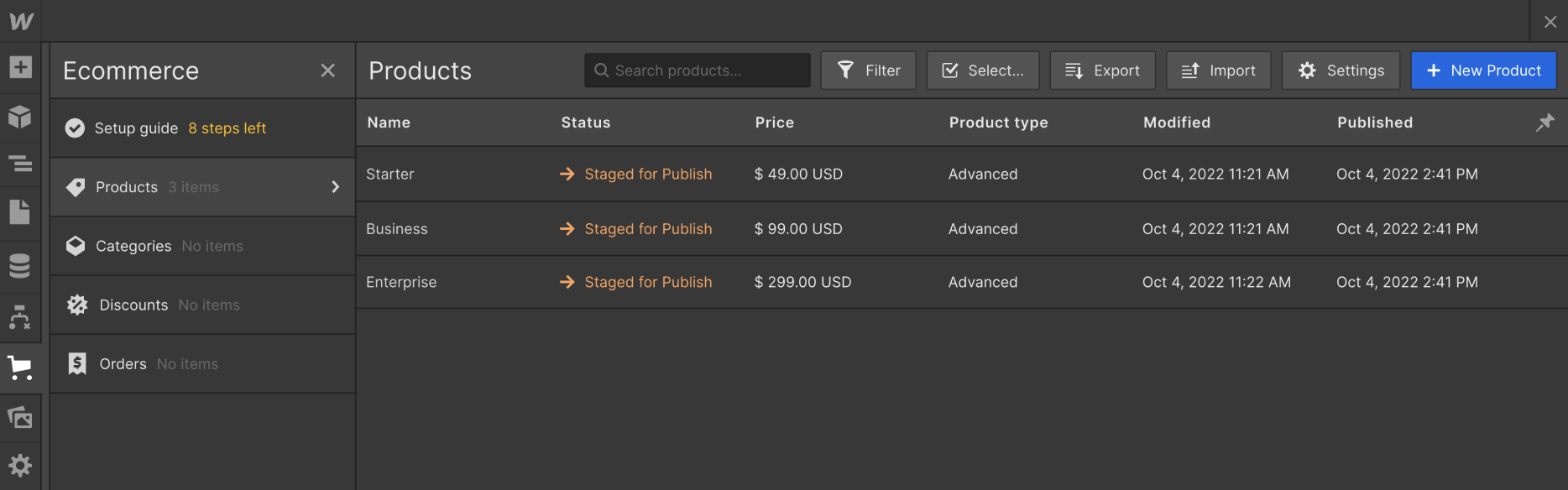Click the New Product button

[x=1483, y=70]
